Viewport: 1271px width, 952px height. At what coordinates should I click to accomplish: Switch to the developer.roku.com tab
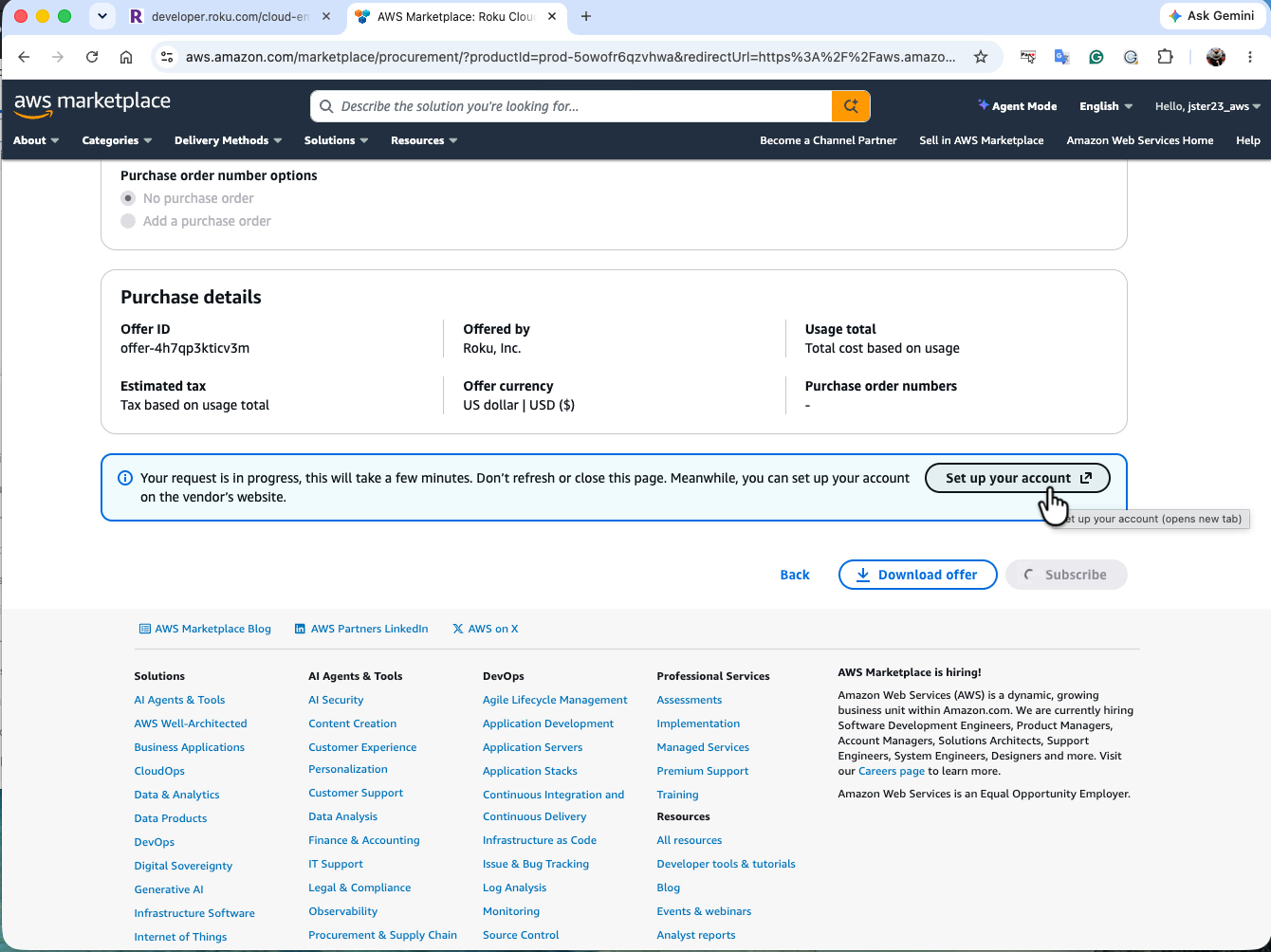pos(230,16)
